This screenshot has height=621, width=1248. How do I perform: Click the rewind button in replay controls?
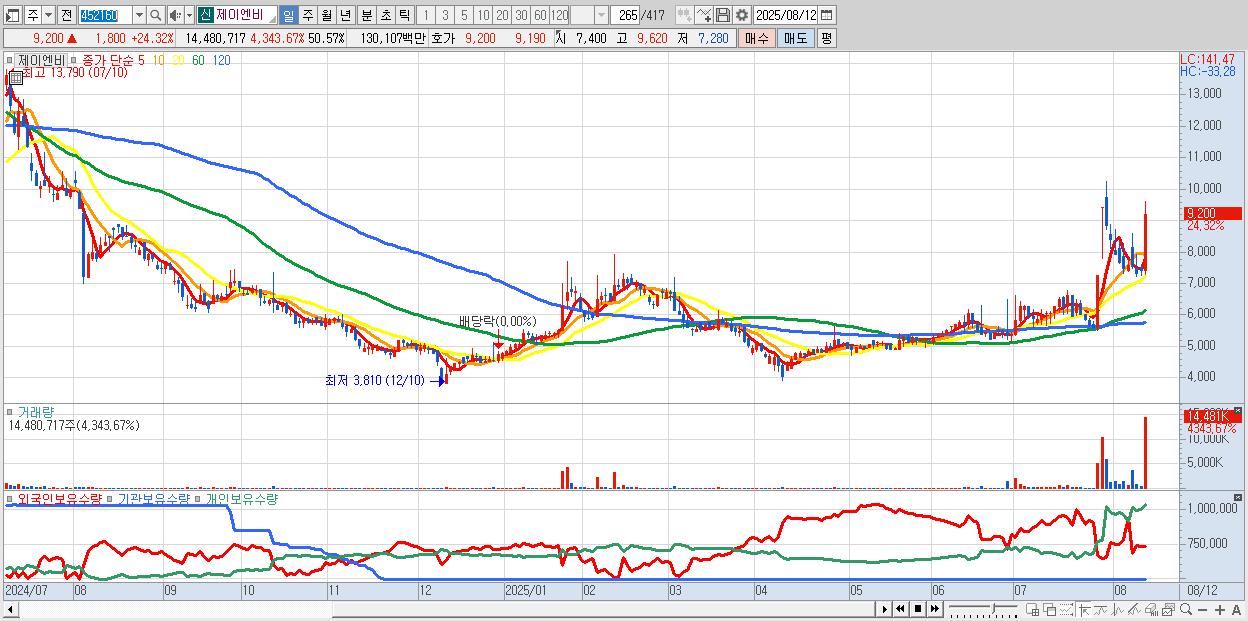click(900, 609)
